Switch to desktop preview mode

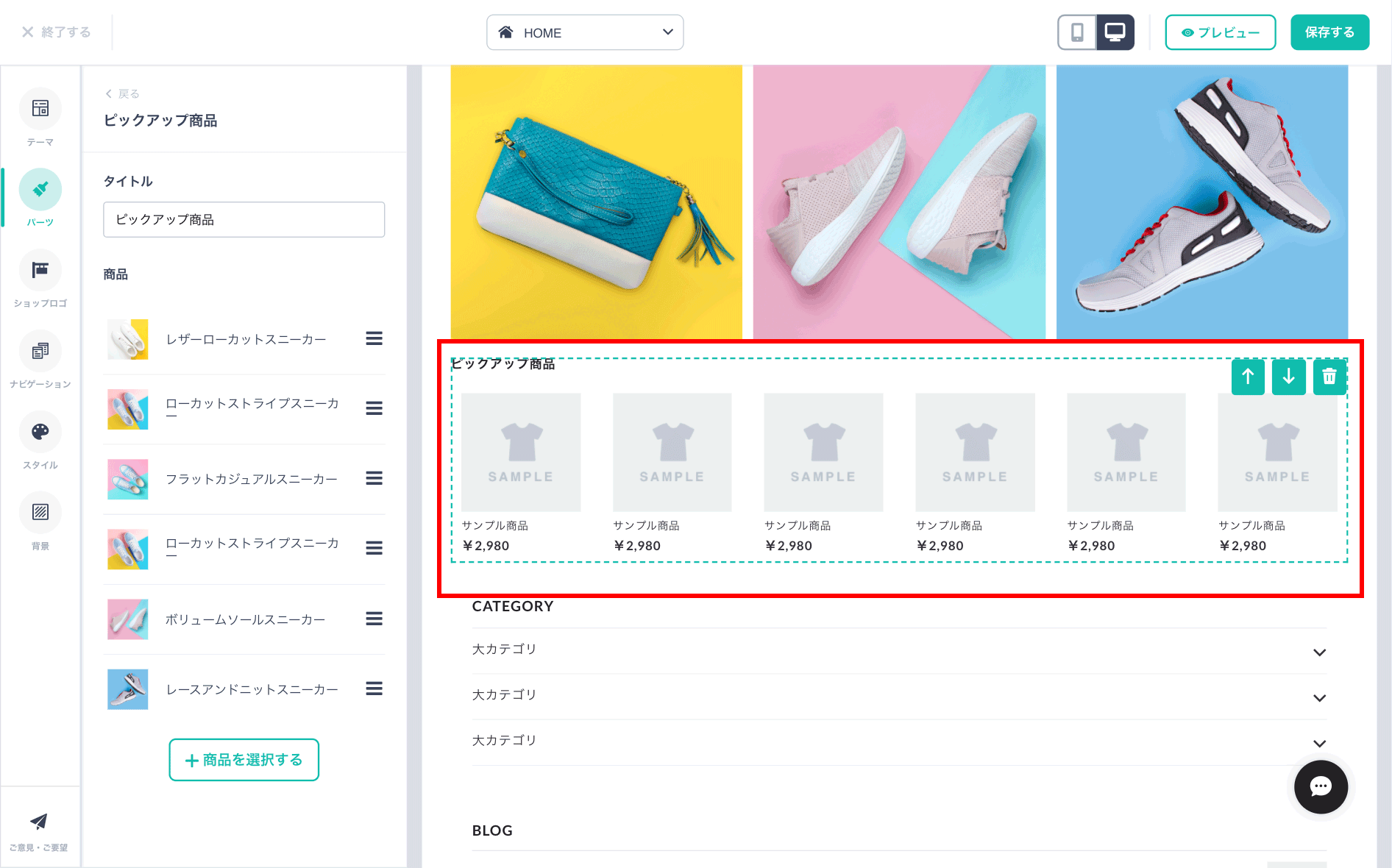(x=1115, y=32)
